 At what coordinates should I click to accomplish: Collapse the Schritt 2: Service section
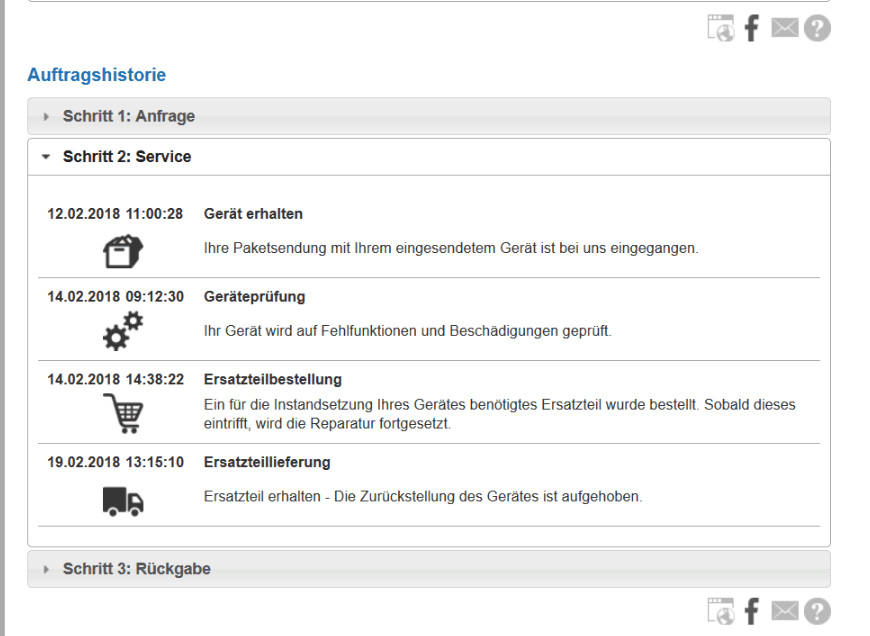(127, 157)
